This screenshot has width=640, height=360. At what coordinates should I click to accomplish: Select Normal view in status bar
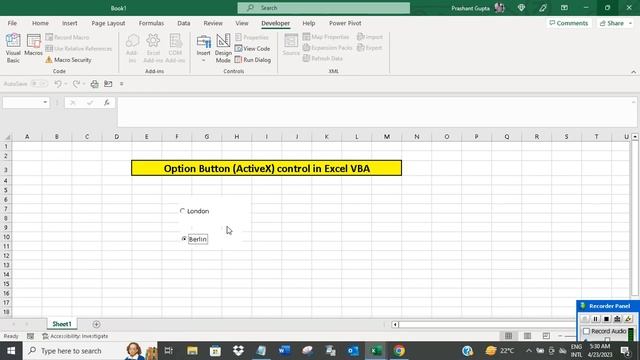pos(508,336)
